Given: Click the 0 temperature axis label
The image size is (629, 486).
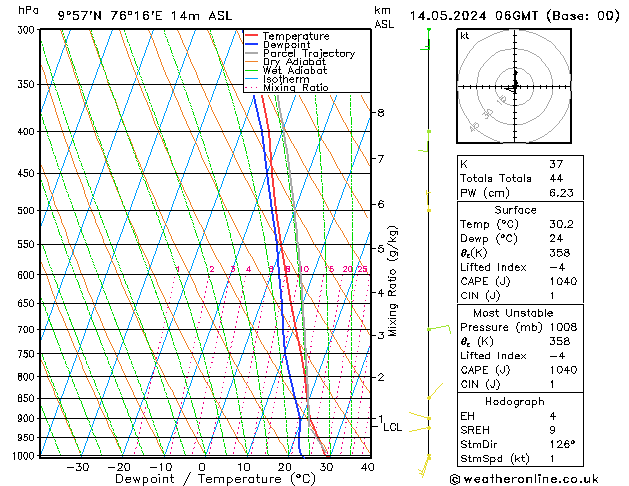Looking at the screenshot, I should pos(202,467).
